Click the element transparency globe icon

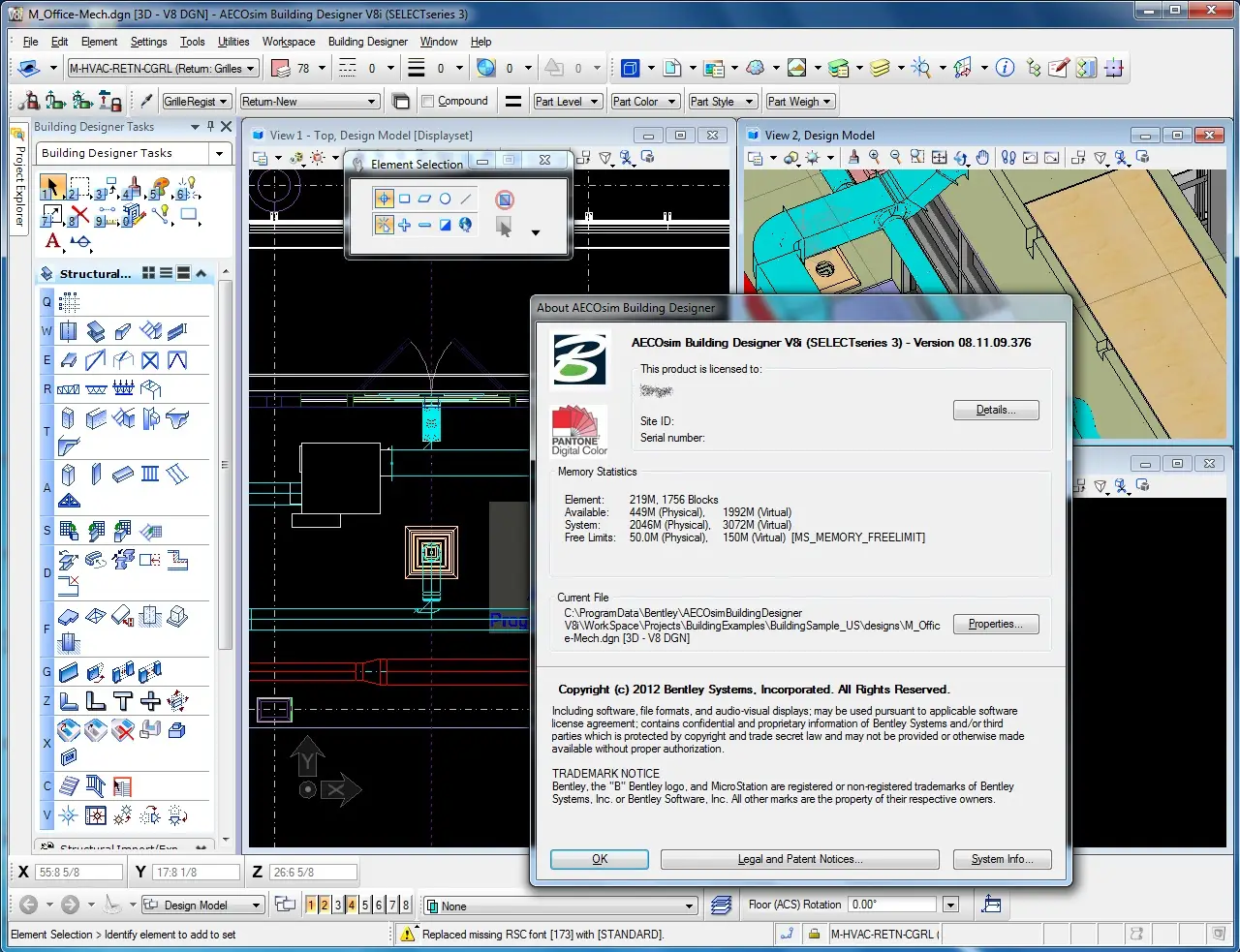pyautogui.click(x=486, y=68)
